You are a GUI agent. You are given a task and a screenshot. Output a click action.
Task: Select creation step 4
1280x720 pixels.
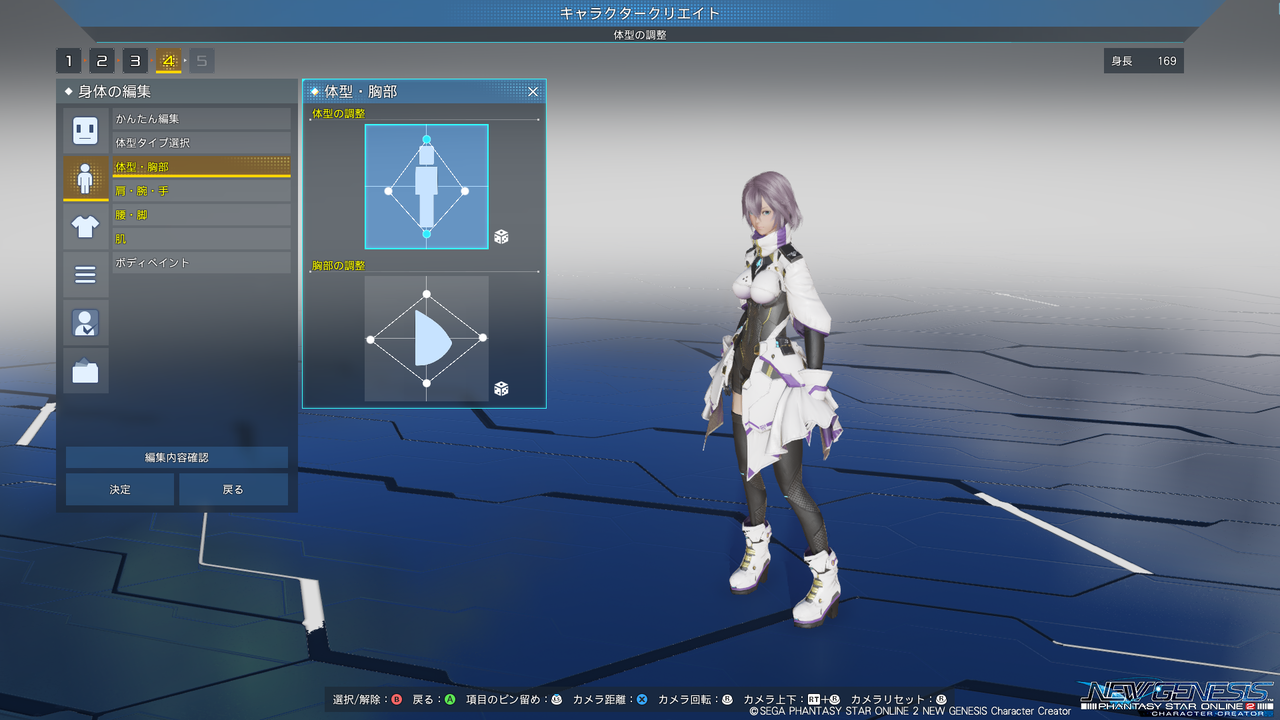[168, 61]
